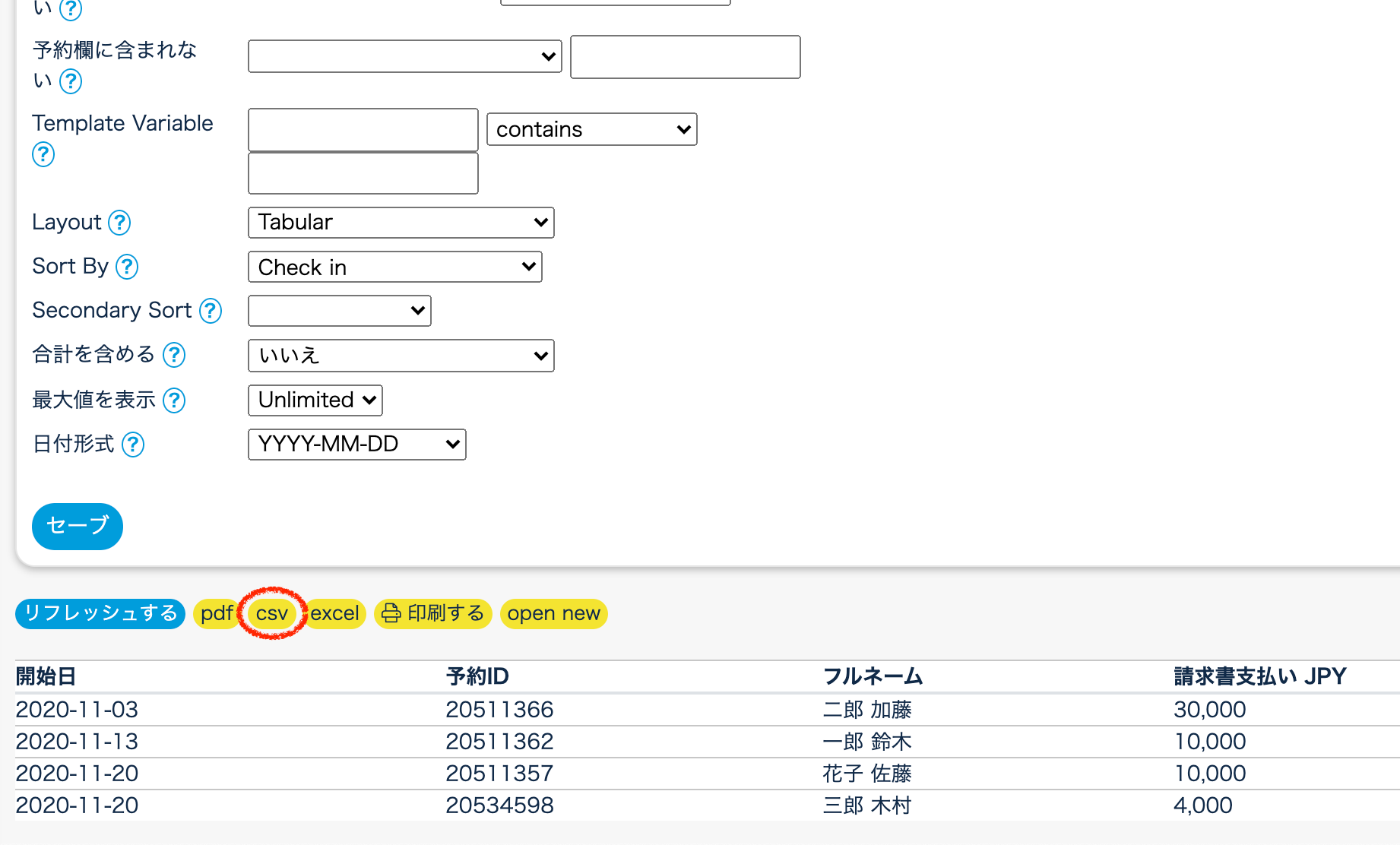
Task: Click help icon next to Template Variable
Action: [x=43, y=154]
